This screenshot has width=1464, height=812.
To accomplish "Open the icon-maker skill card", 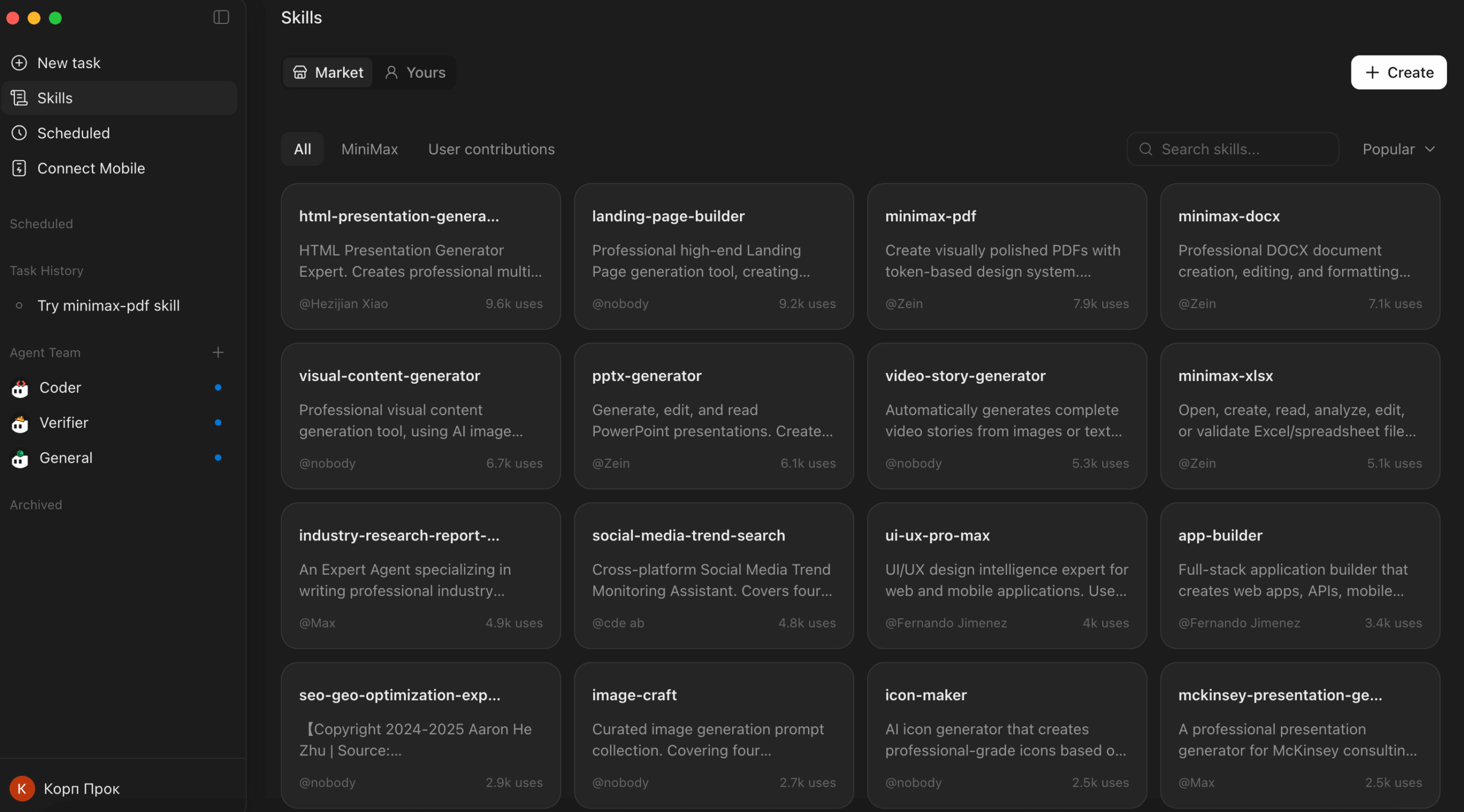I will point(1007,735).
